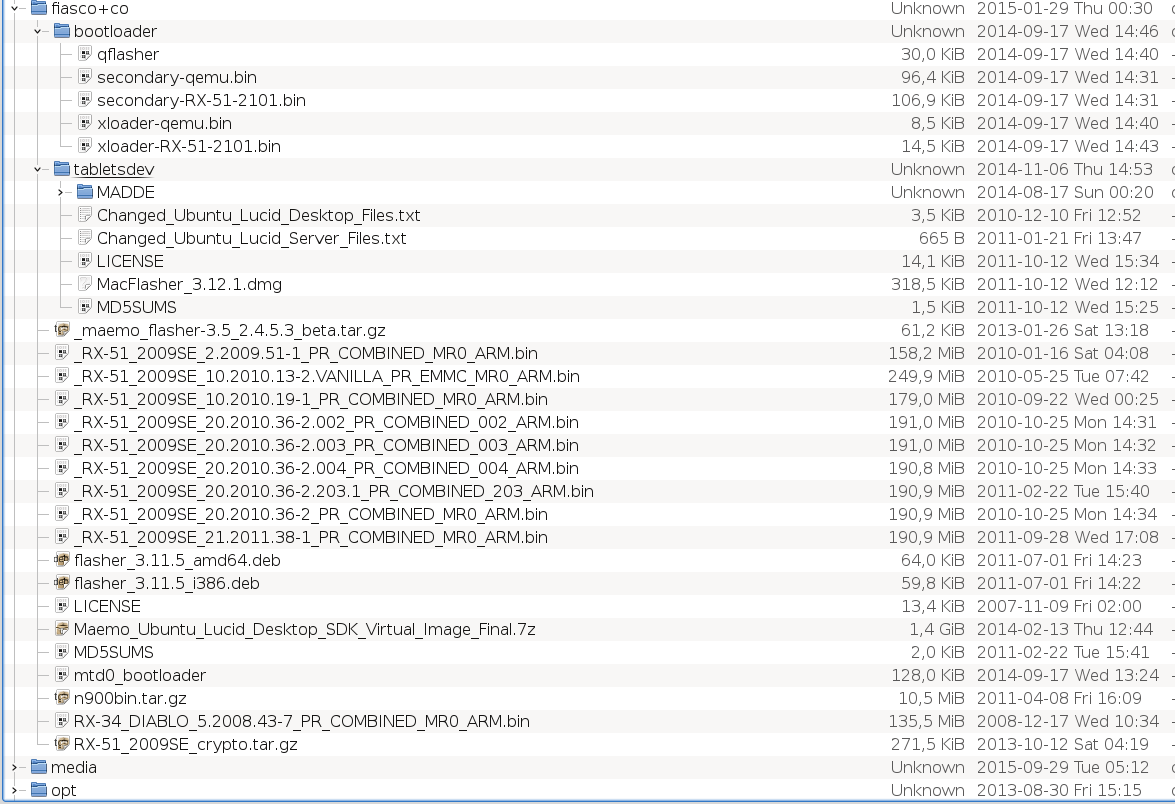The width and height of the screenshot is (1175, 804).
Task: Open the tabletsdev folder link
Action: tap(113, 169)
